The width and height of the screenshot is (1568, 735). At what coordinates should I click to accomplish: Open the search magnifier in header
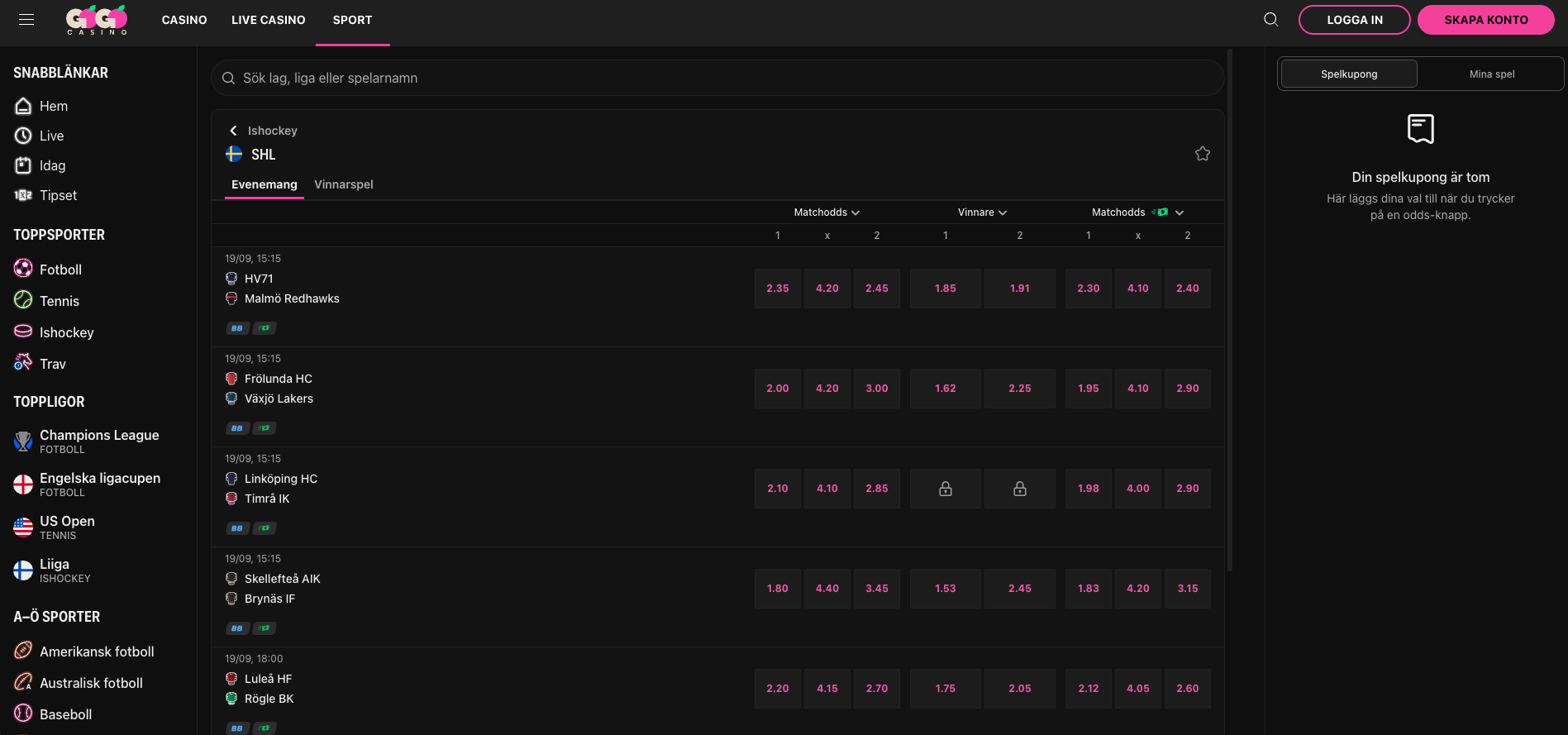1271,20
